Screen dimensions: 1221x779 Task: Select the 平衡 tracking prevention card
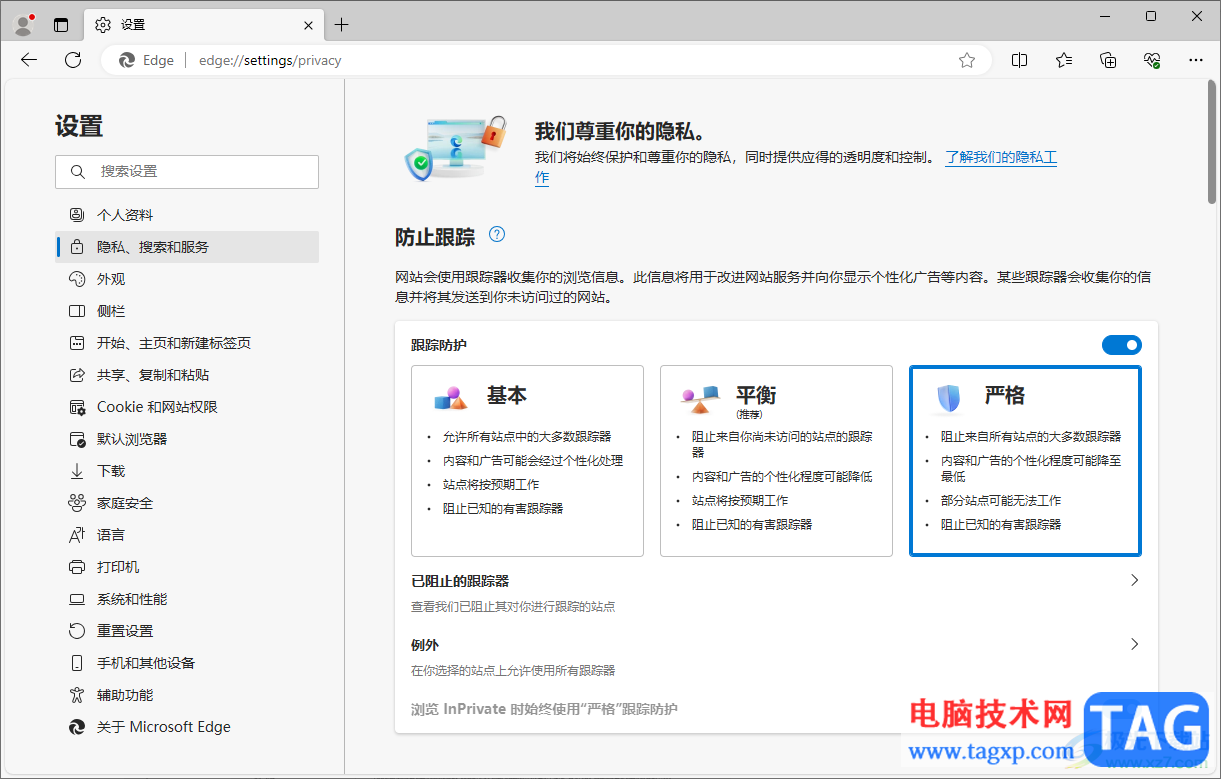click(776, 461)
